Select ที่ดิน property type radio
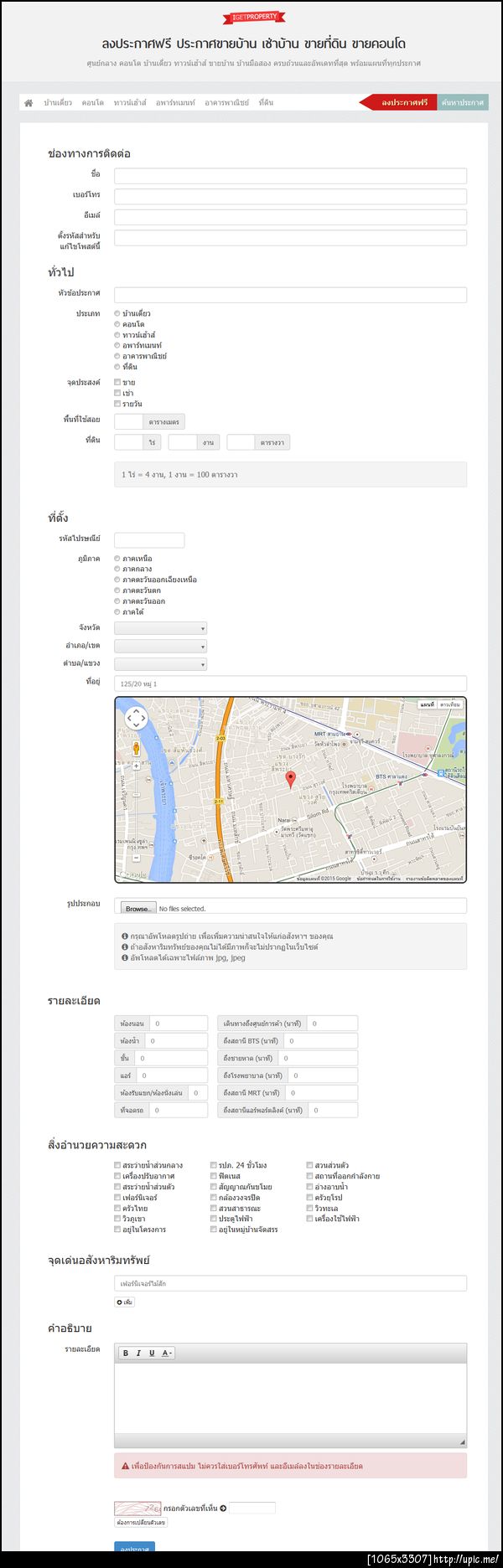This screenshot has width=503, height=1568. (117, 367)
